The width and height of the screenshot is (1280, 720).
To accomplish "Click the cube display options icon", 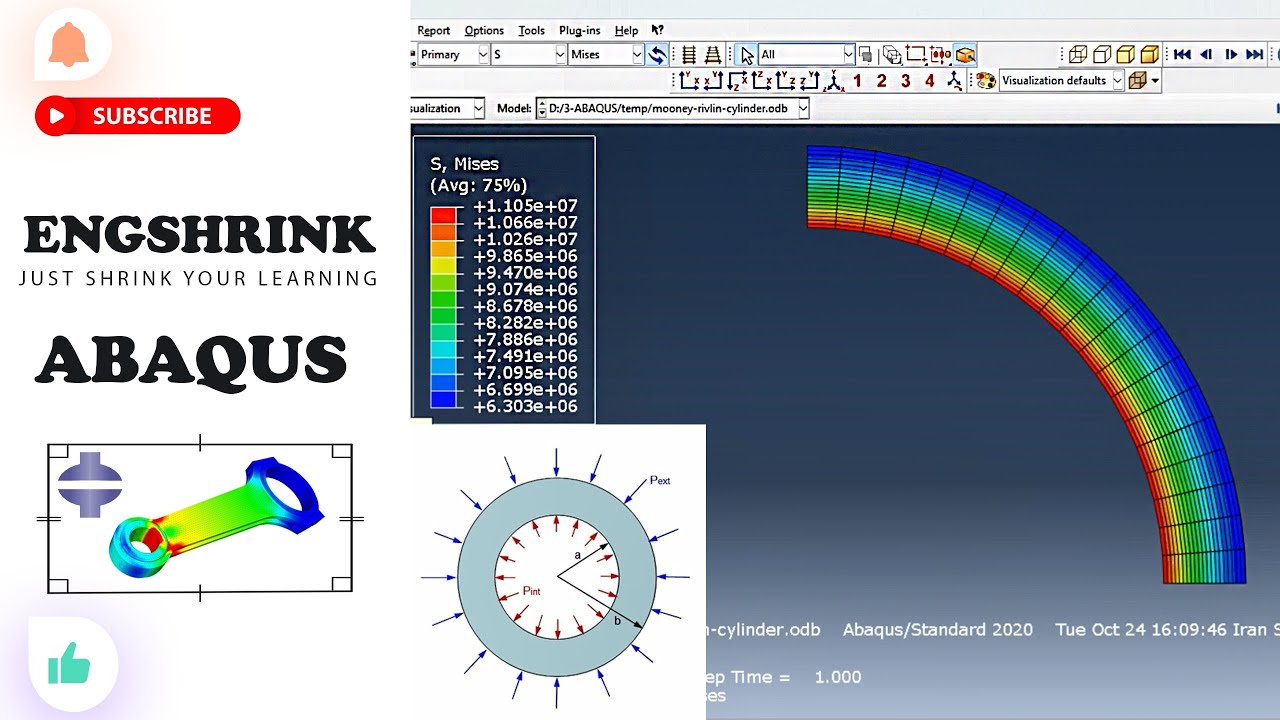I will tap(1137, 80).
